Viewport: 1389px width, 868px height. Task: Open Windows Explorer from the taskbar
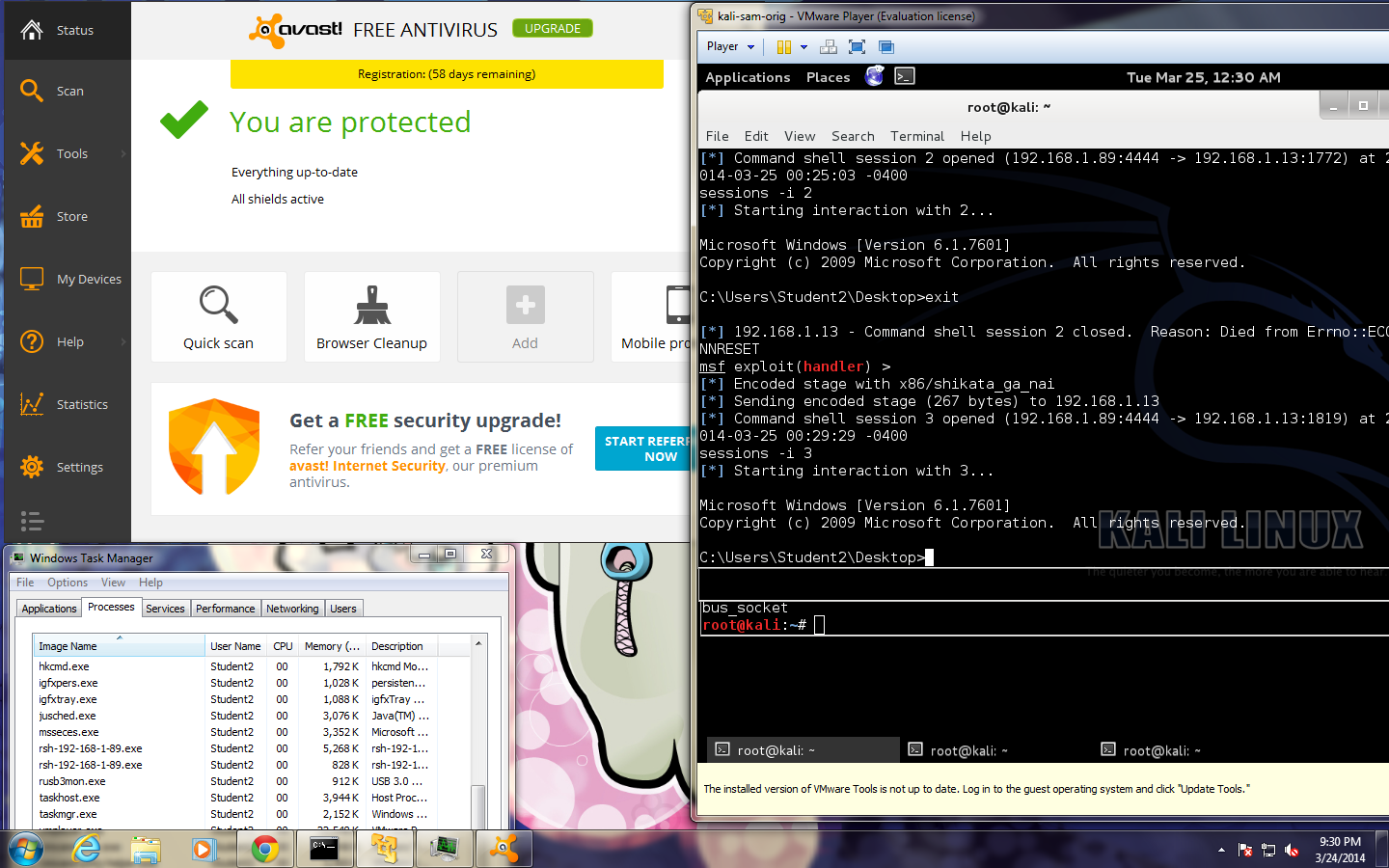pyautogui.click(x=146, y=849)
